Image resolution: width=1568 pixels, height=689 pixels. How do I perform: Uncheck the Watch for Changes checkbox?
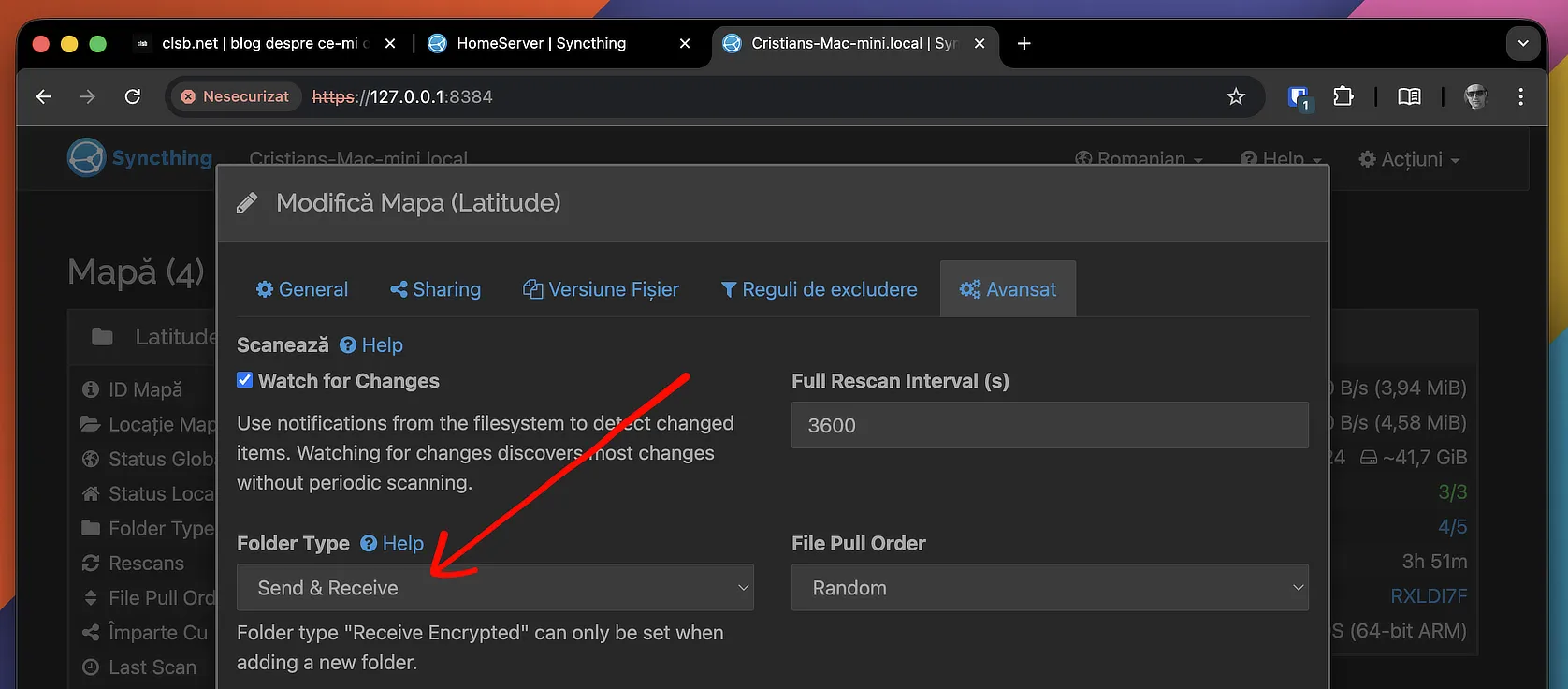coord(245,380)
